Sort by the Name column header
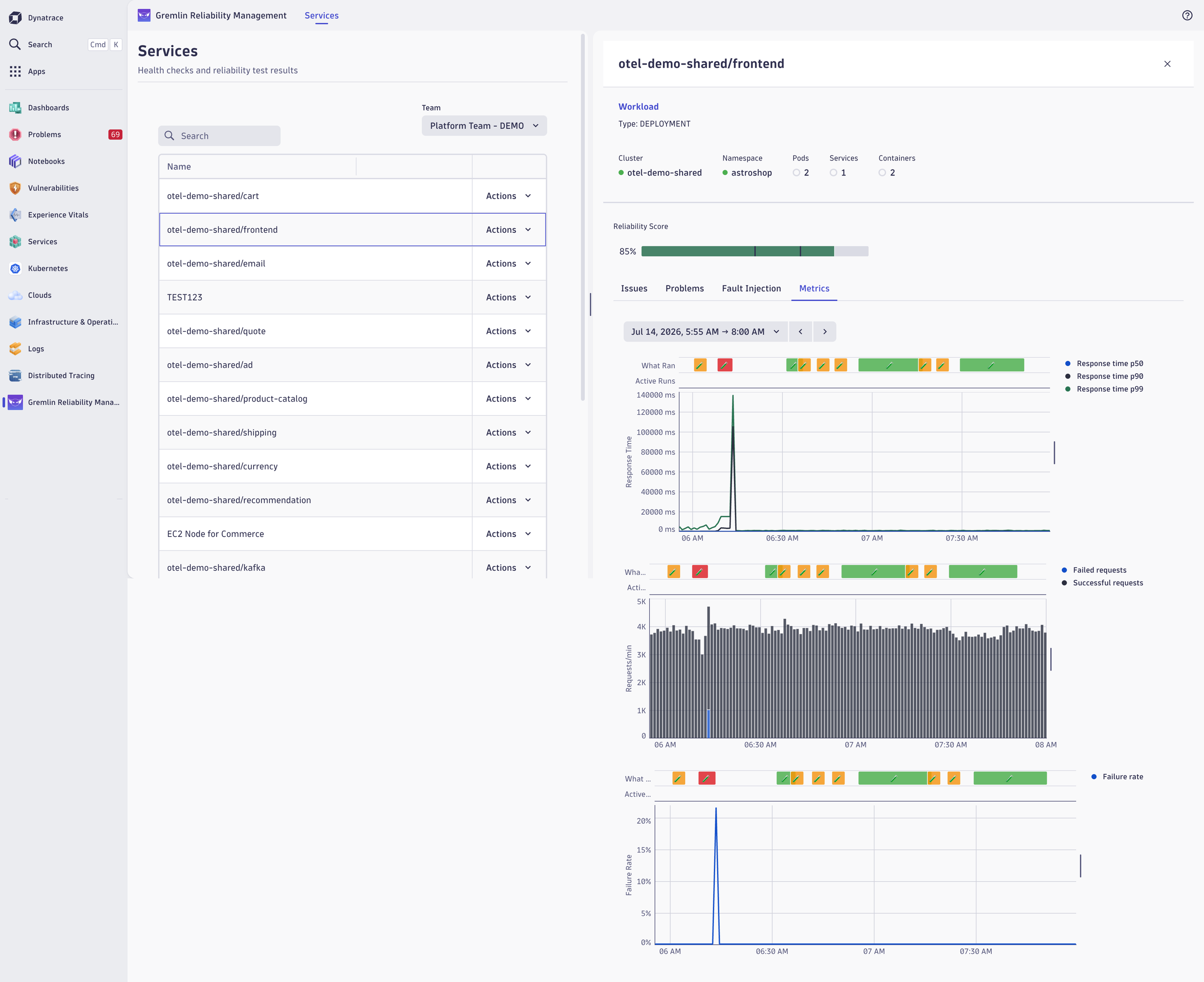Image resolution: width=1204 pixels, height=982 pixels. click(179, 167)
